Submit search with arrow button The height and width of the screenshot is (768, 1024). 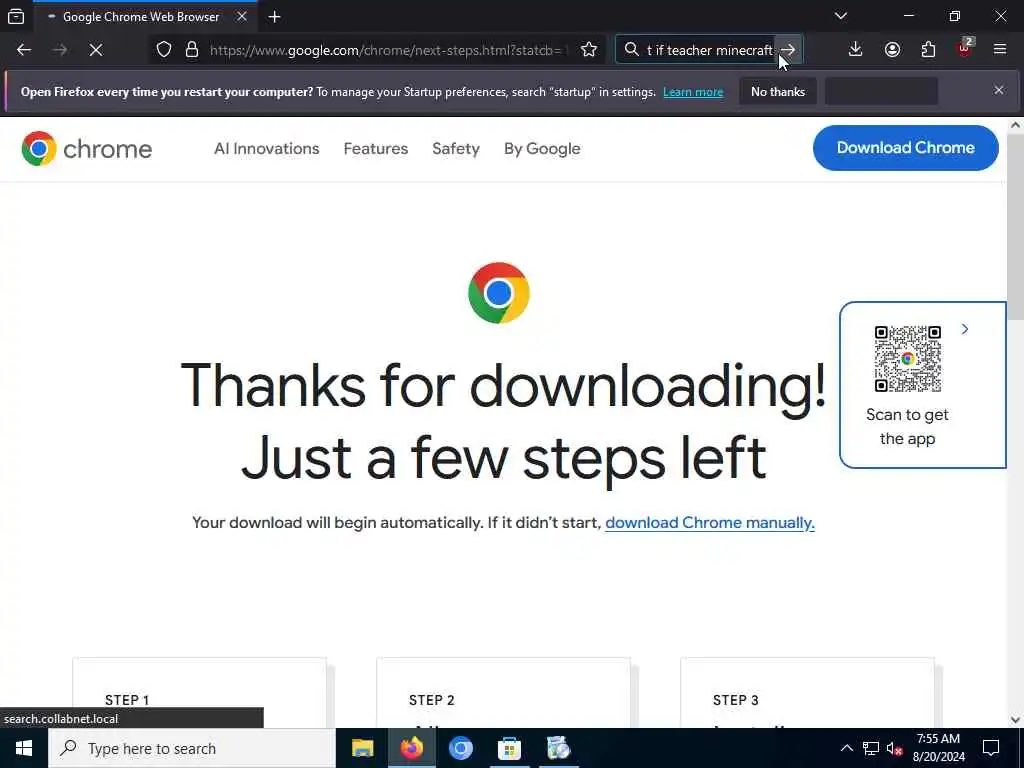coord(788,50)
